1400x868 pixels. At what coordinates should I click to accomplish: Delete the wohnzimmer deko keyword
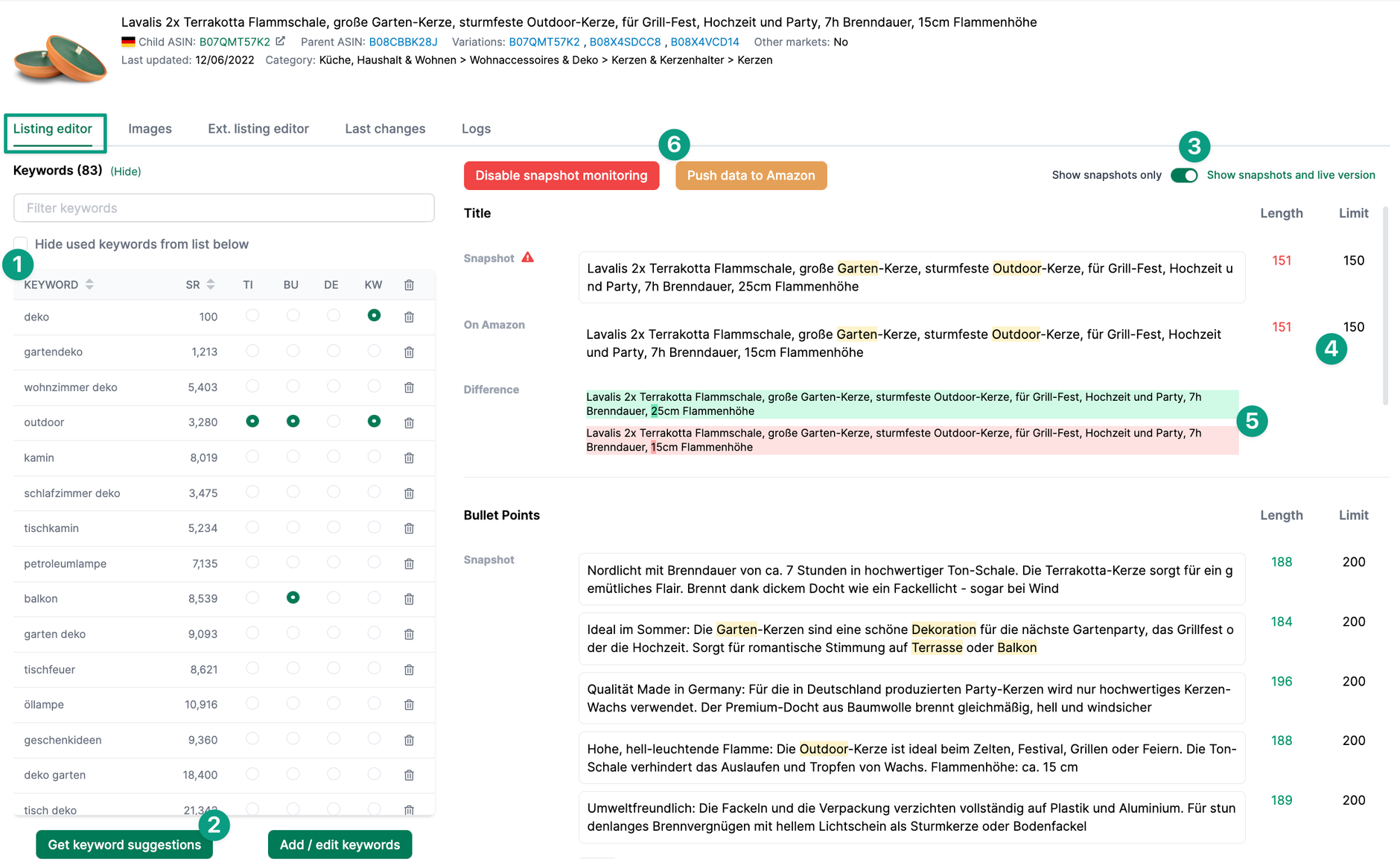pos(409,387)
